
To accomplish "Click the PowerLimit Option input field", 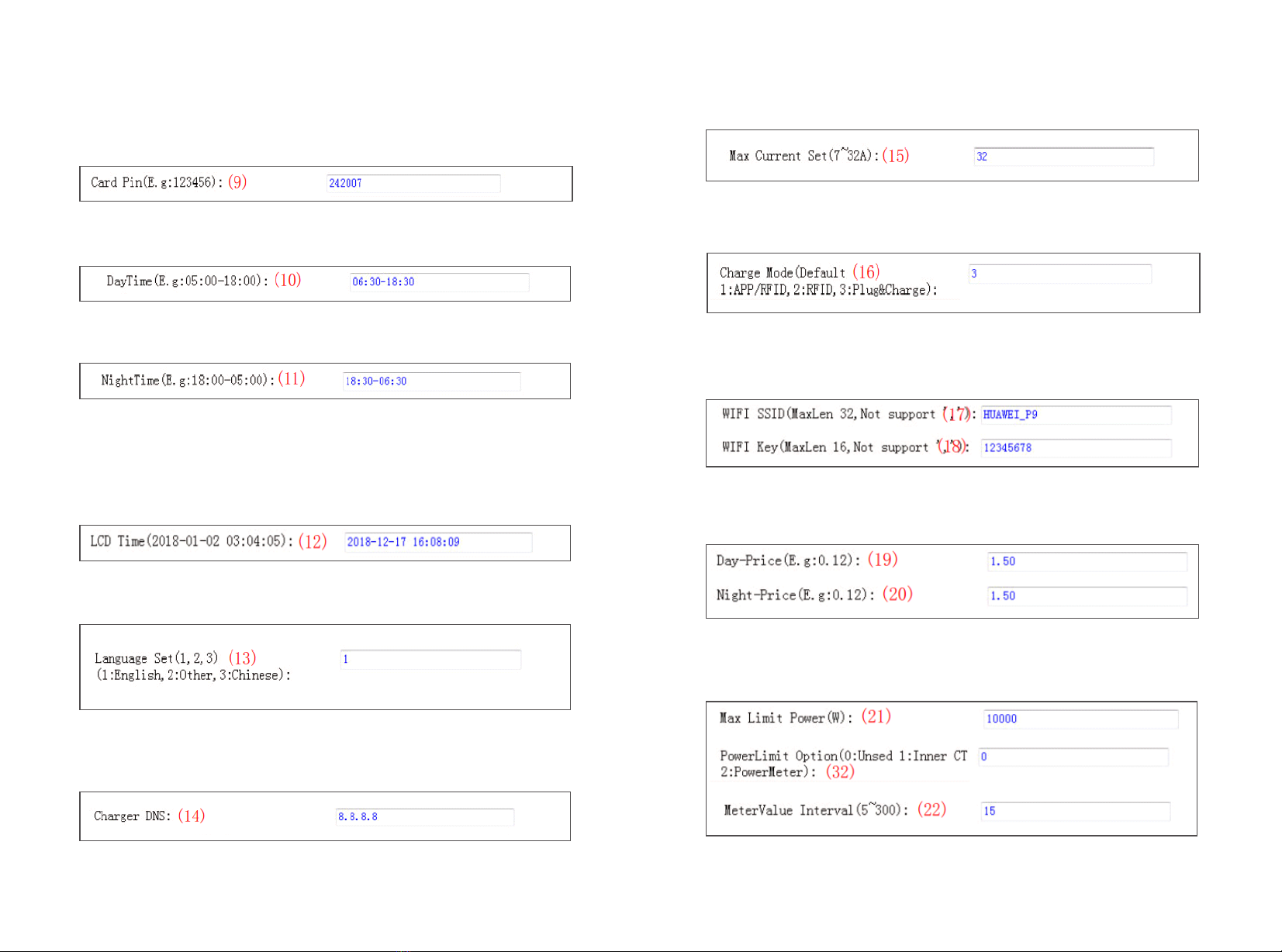I will [1073, 757].
